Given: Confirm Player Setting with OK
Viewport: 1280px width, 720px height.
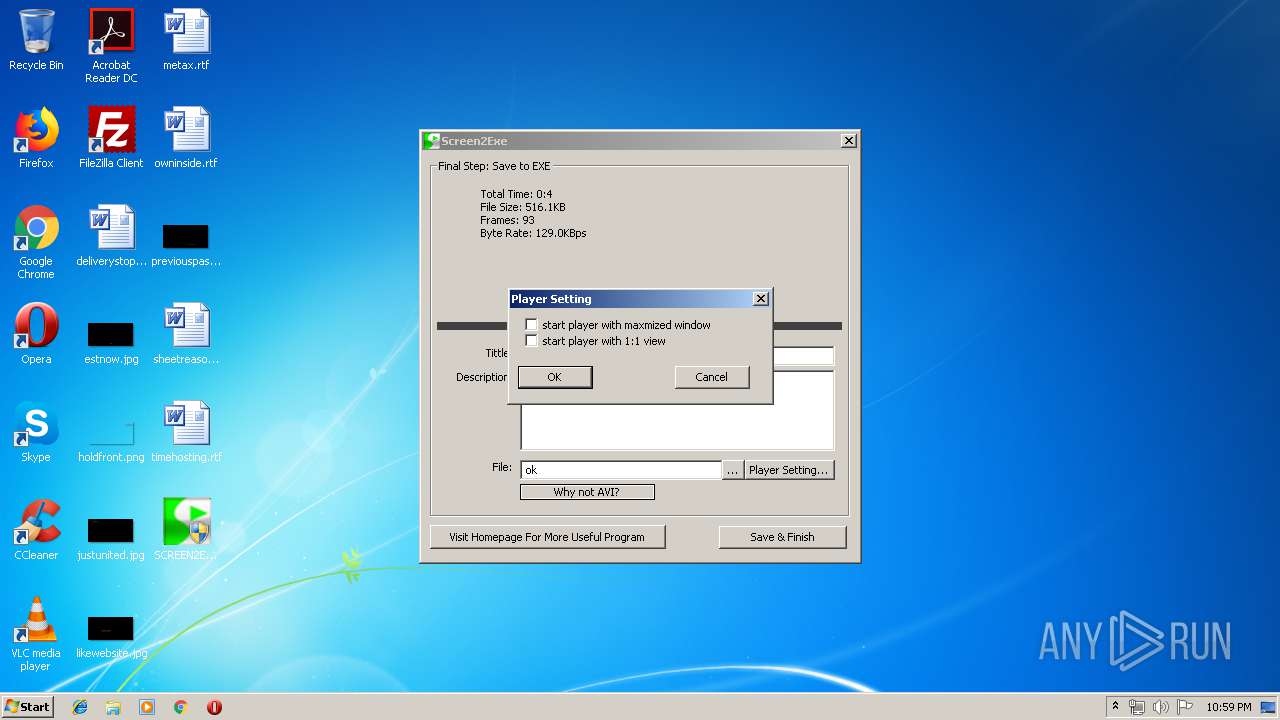Looking at the screenshot, I should click(555, 377).
